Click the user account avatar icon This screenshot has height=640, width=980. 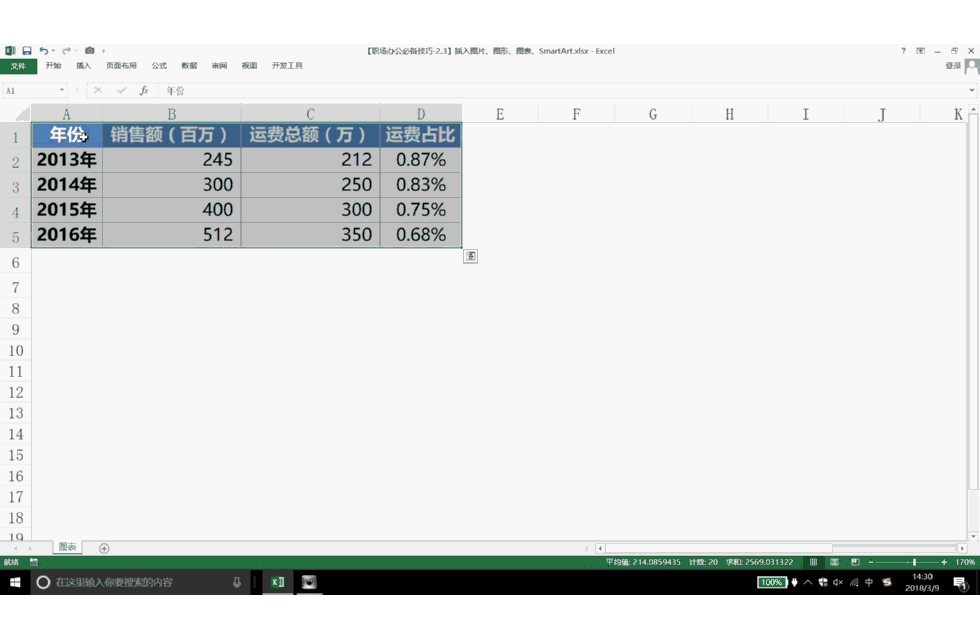(x=972, y=66)
